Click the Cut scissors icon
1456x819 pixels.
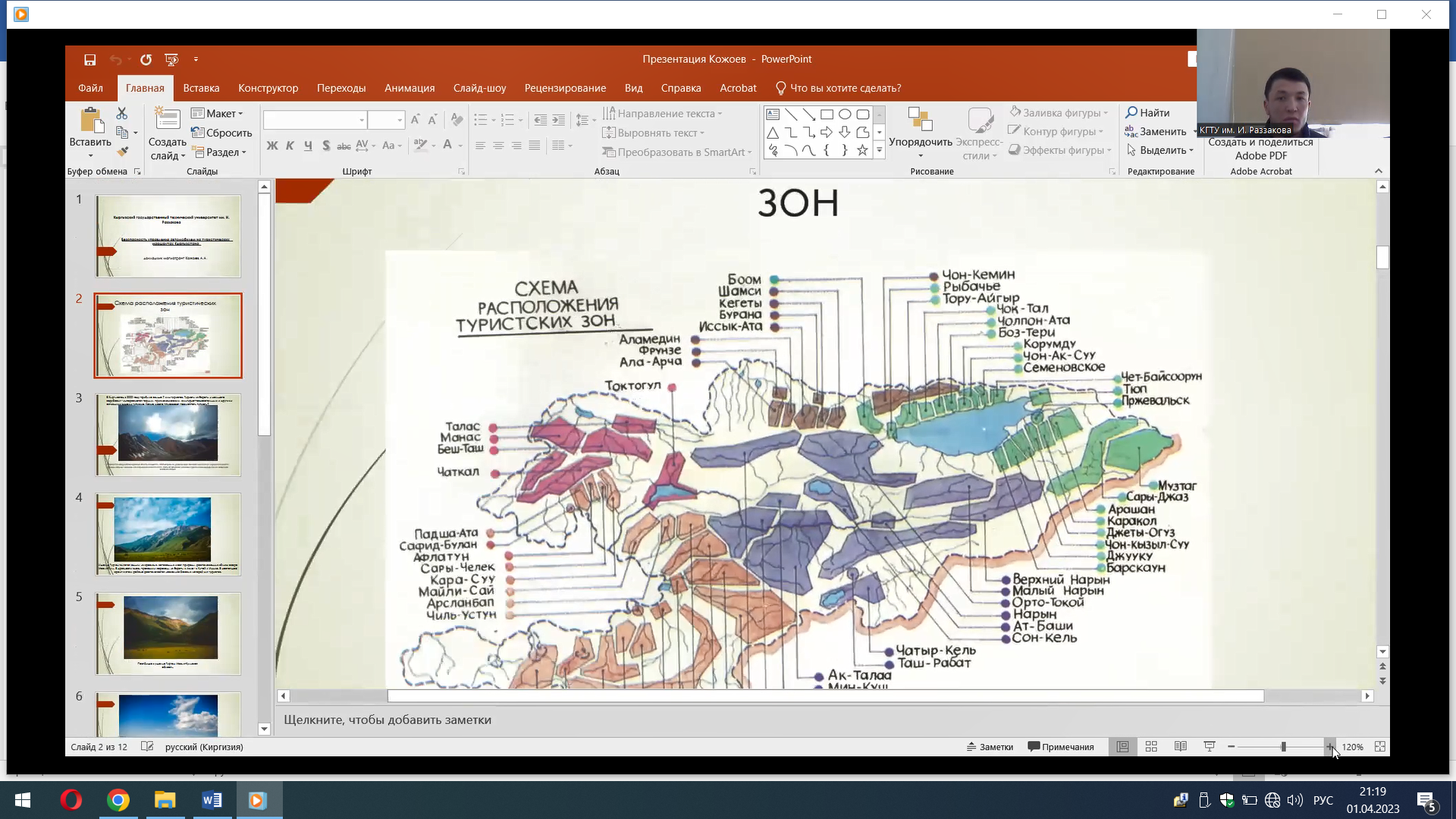122,113
